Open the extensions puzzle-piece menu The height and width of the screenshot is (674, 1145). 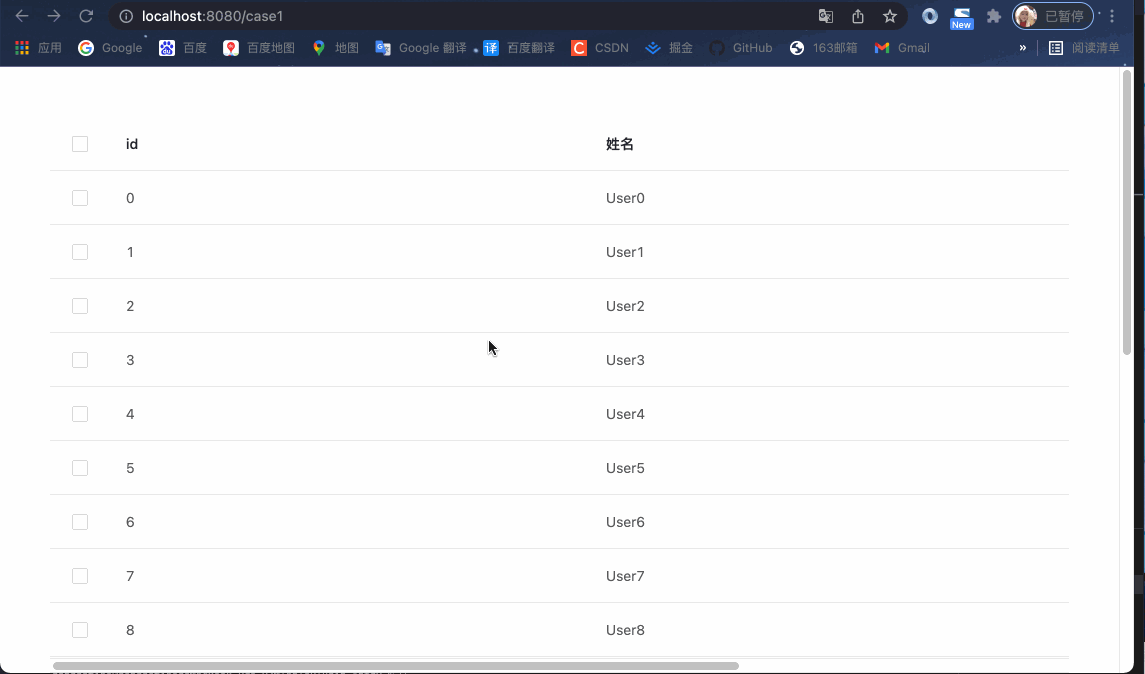(x=993, y=16)
